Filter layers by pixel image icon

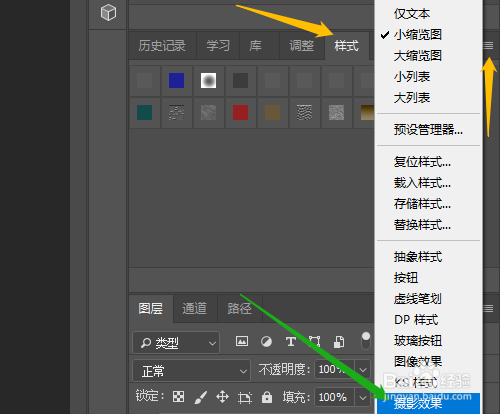[x=242, y=341]
